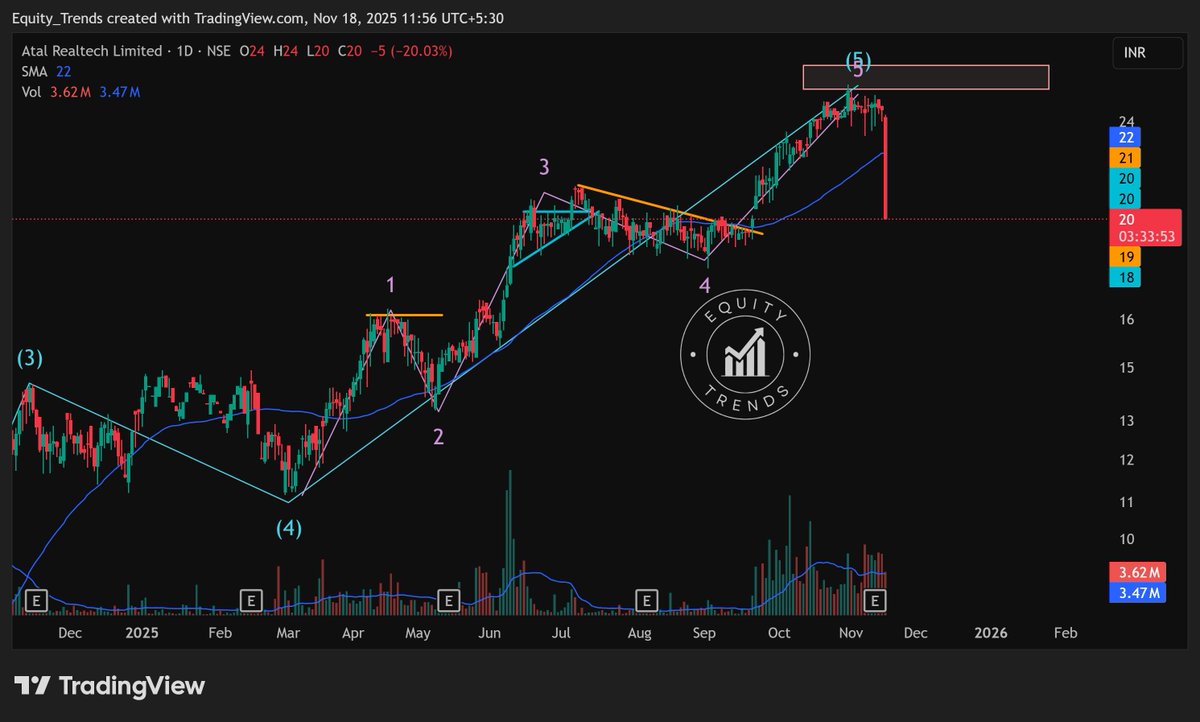The image size is (1200, 722).
Task: Open the INR currency selector
Action: coord(1147,52)
